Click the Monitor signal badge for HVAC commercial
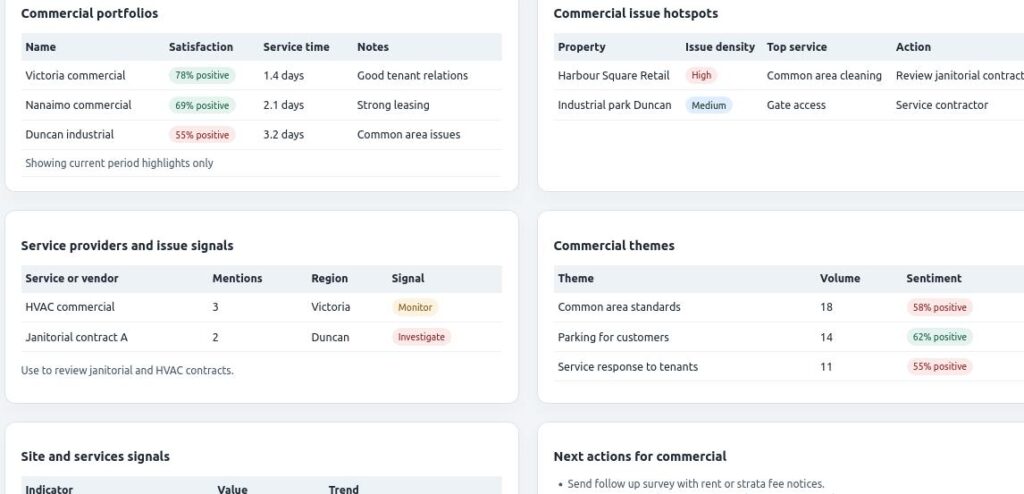 coord(415,308)
